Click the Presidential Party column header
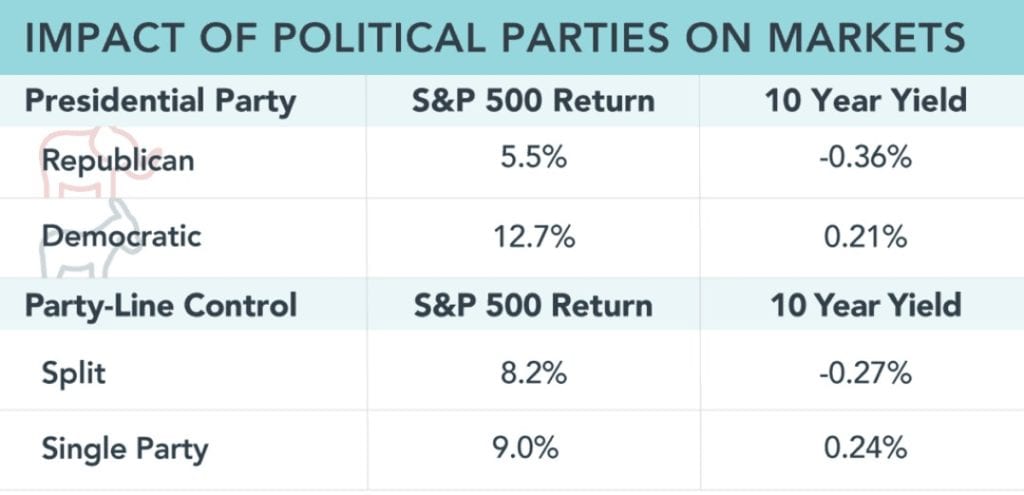 (x=158, y=101)
